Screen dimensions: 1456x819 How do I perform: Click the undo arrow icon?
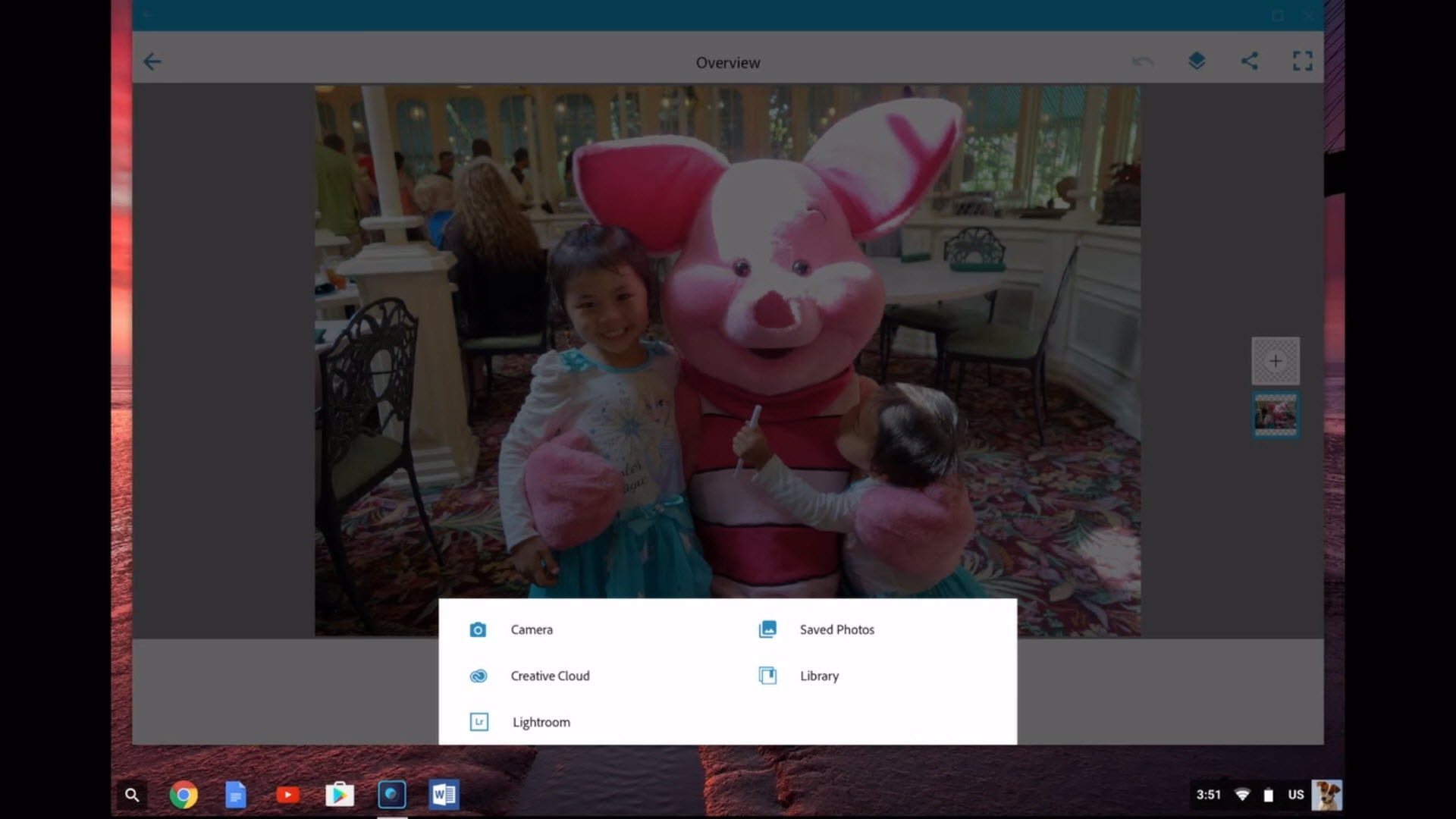(1143, 61)
